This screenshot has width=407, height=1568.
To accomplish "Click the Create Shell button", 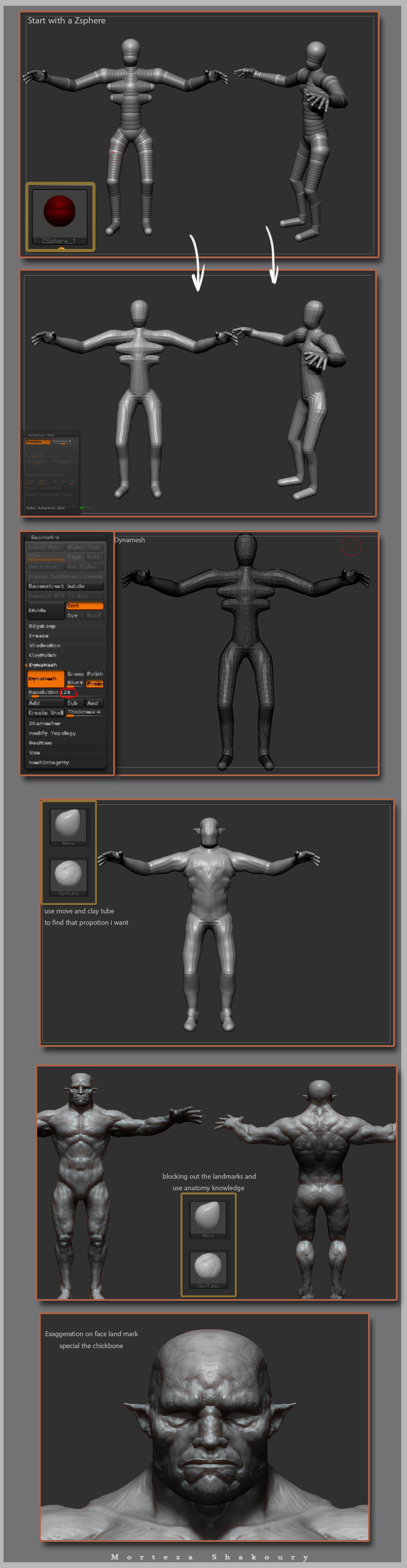I will 46,713.
